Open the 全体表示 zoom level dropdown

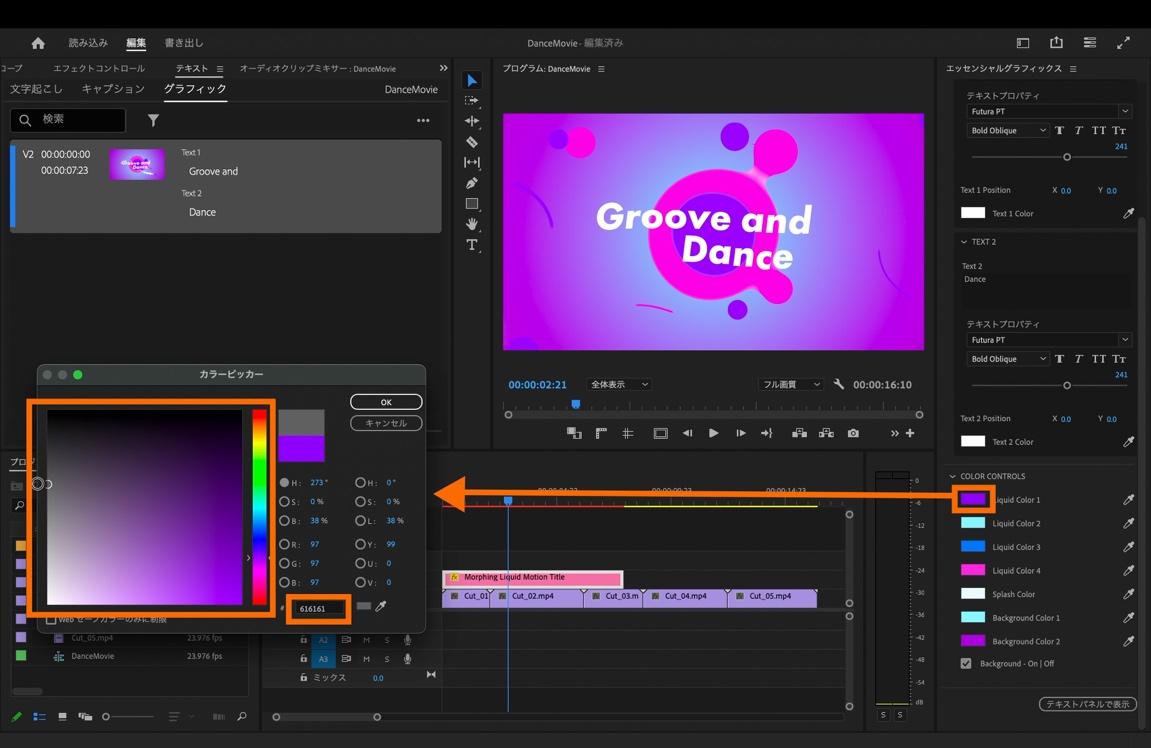(x=619, y=384)
